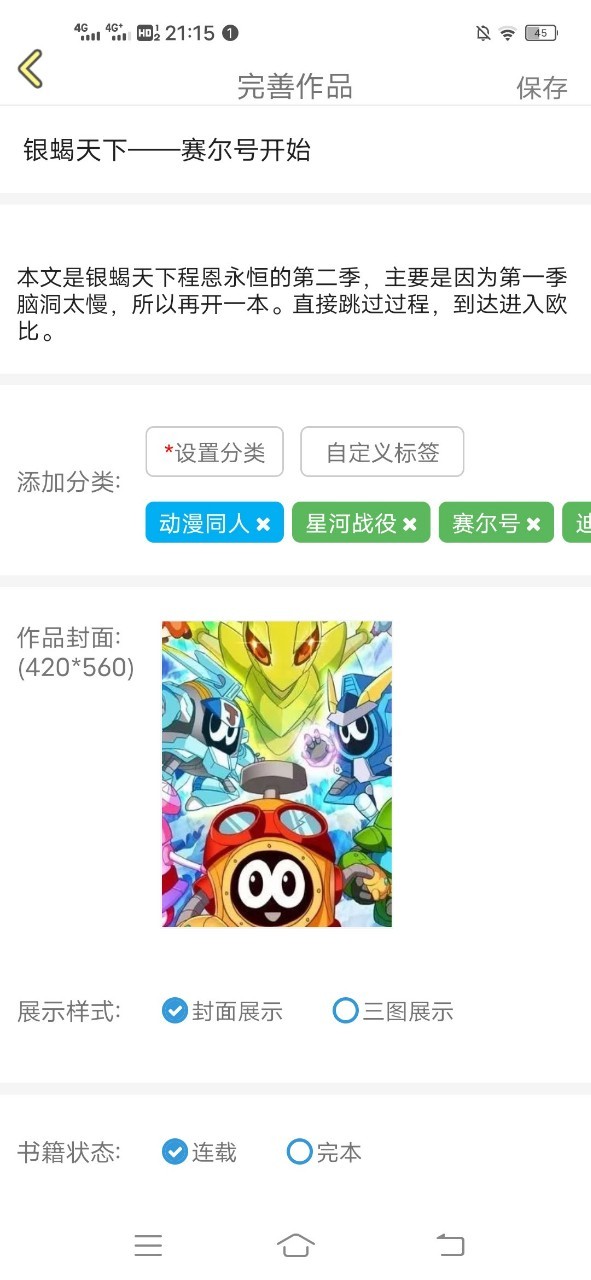591x1280 pixels.
Task: Change the work cover image
Action: pos(277,774)
